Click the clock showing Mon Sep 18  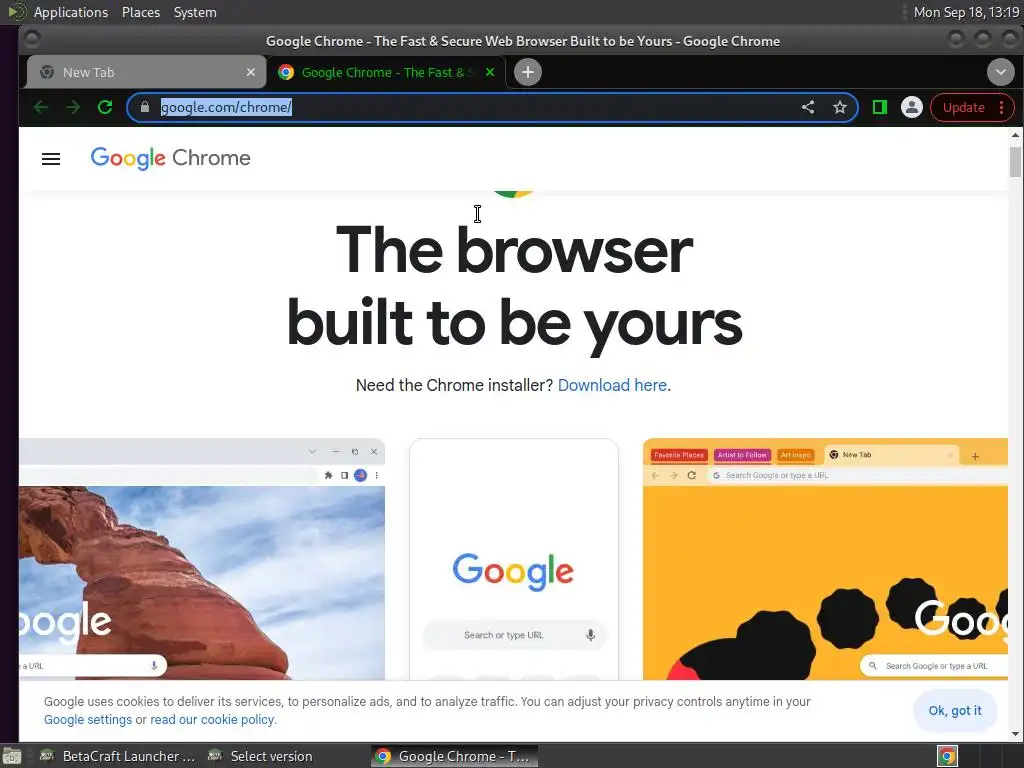click(966, 12)
